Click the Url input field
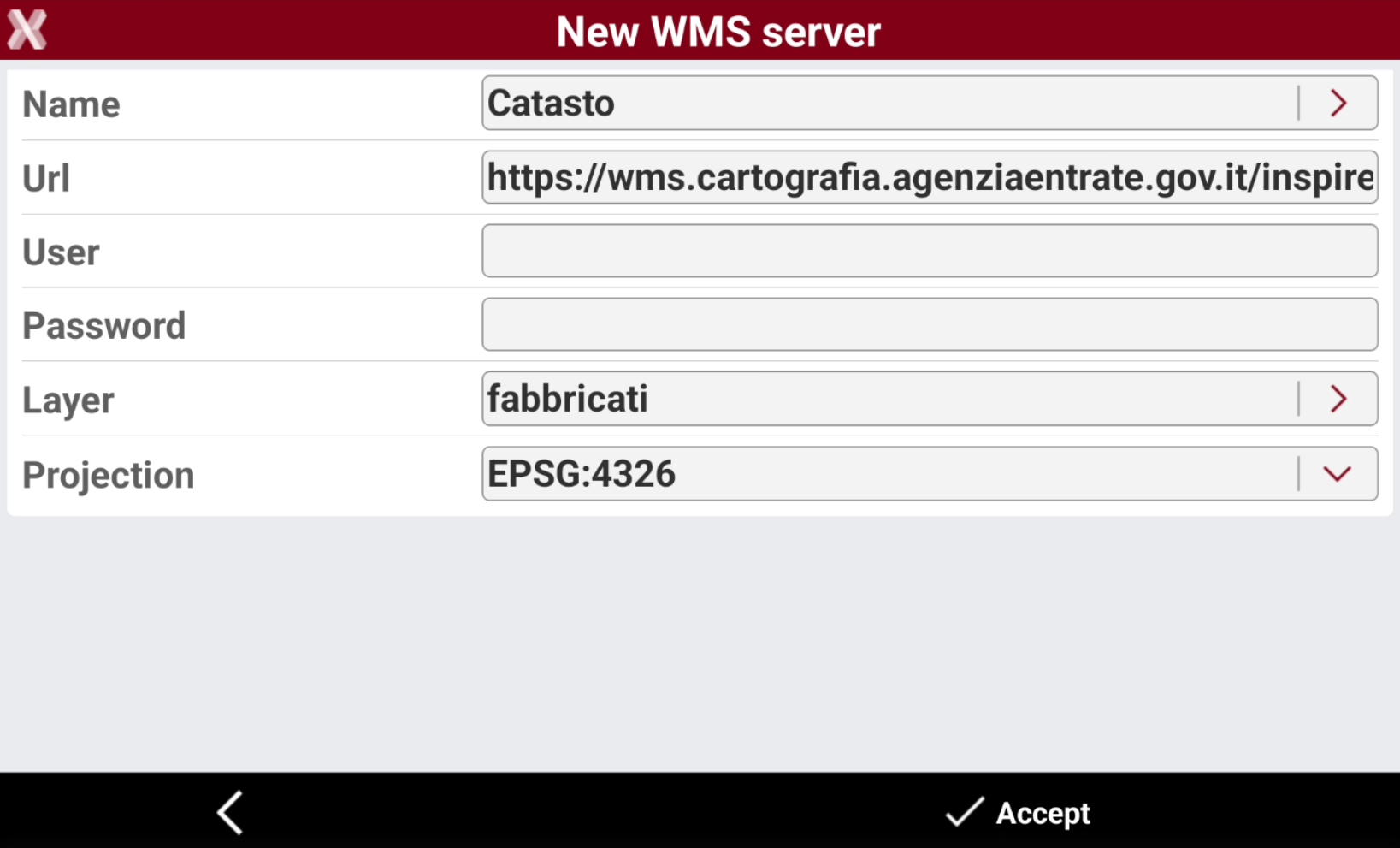Image resolution: width=1400 pixels, height=848 pixels. 930,177
